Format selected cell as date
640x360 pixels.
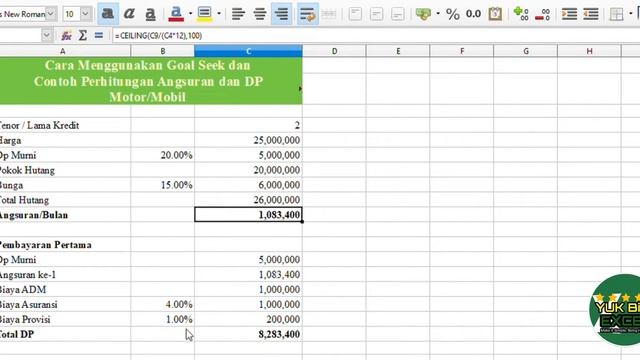pyautogui.click(x=495, y=14)
